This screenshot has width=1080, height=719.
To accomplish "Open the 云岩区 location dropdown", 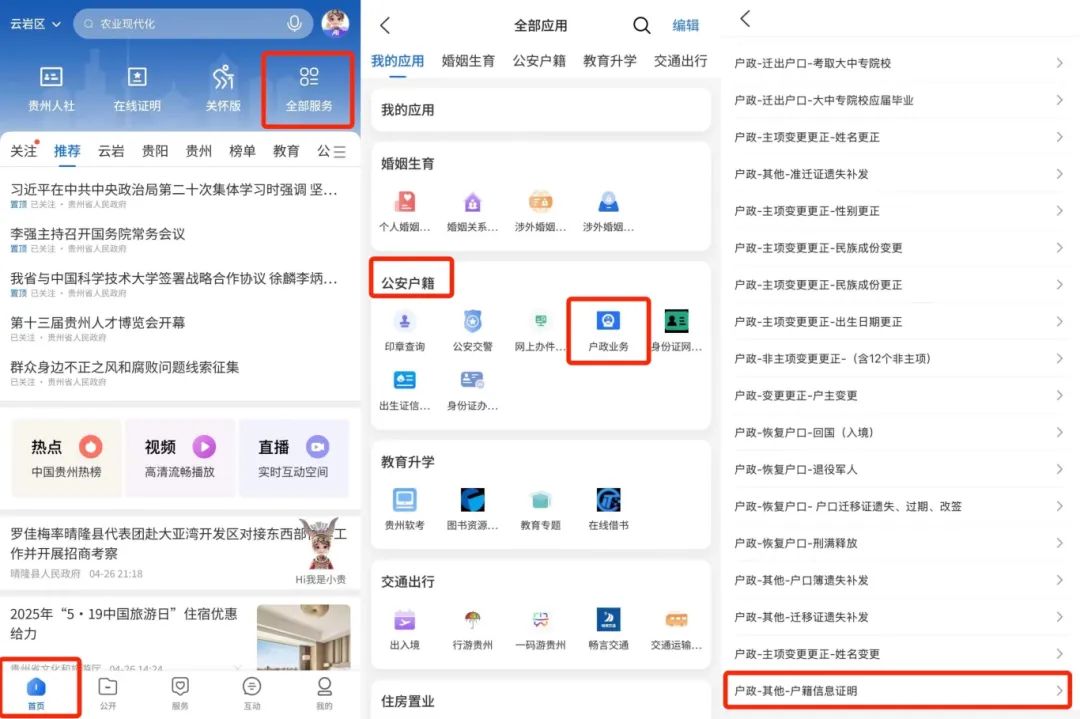I will coord(35,23).
